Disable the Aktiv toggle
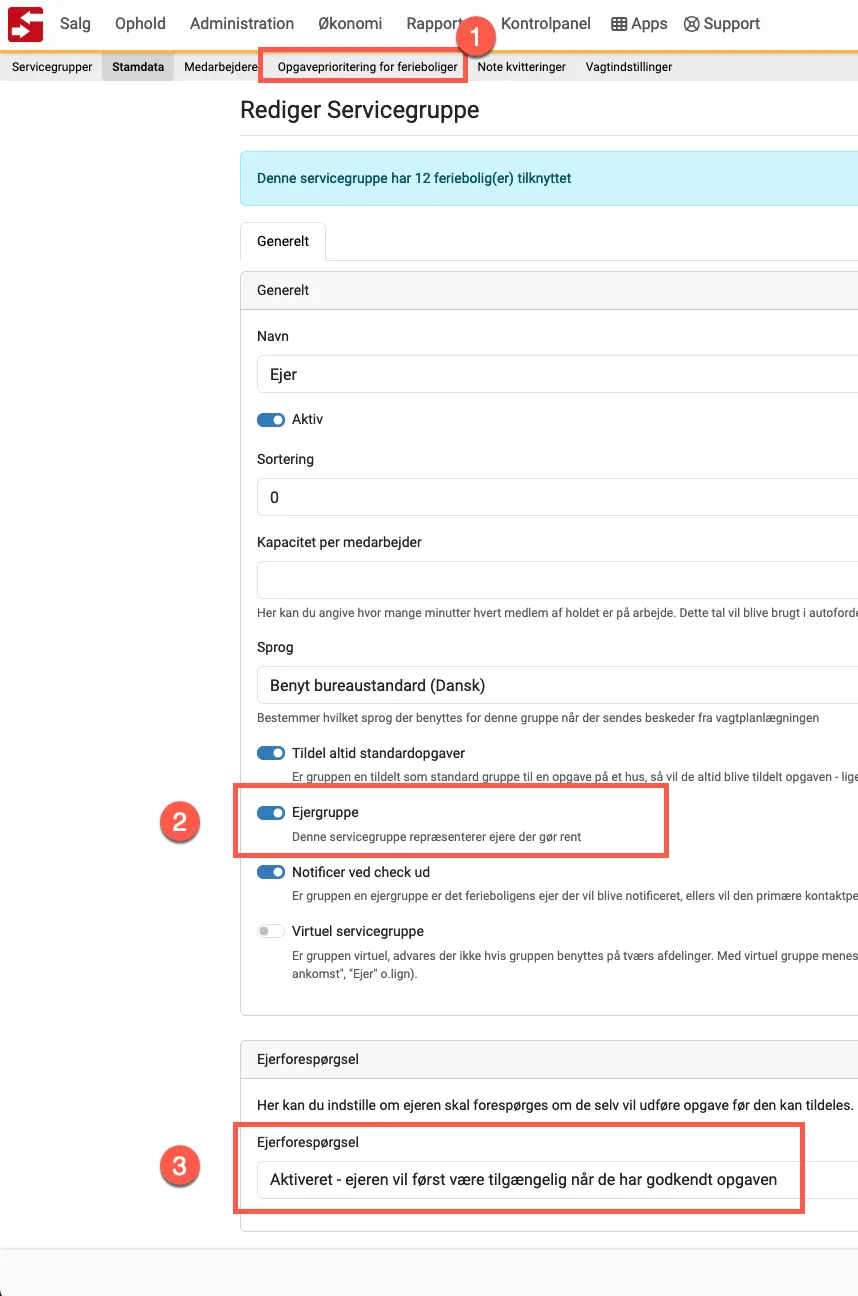This screenshot has height=1296, width=858. tap(270, 419)
